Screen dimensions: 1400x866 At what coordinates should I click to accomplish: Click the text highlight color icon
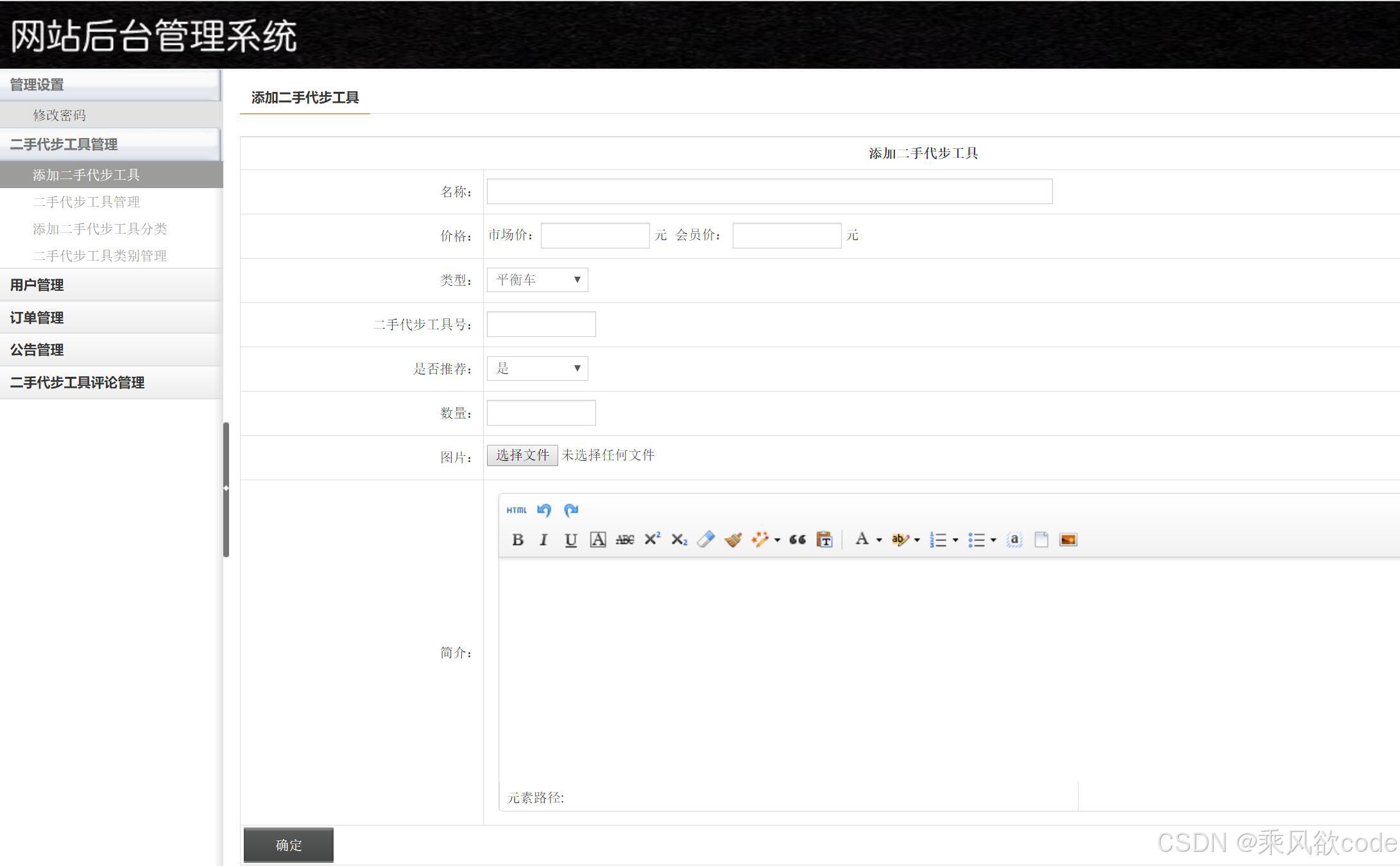tap(900, 540)
